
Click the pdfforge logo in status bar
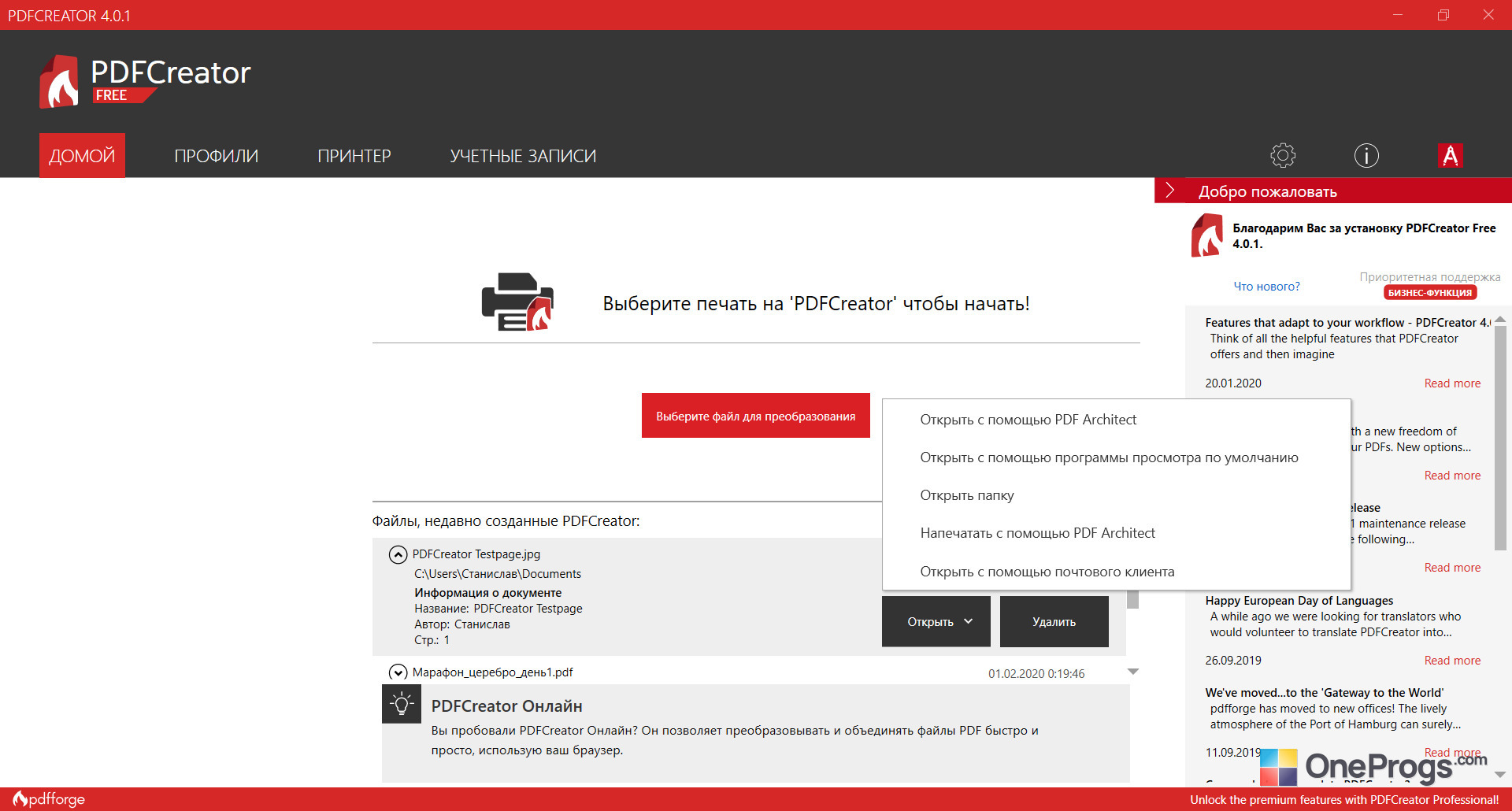pyautogui.click(x=49, y=799)
